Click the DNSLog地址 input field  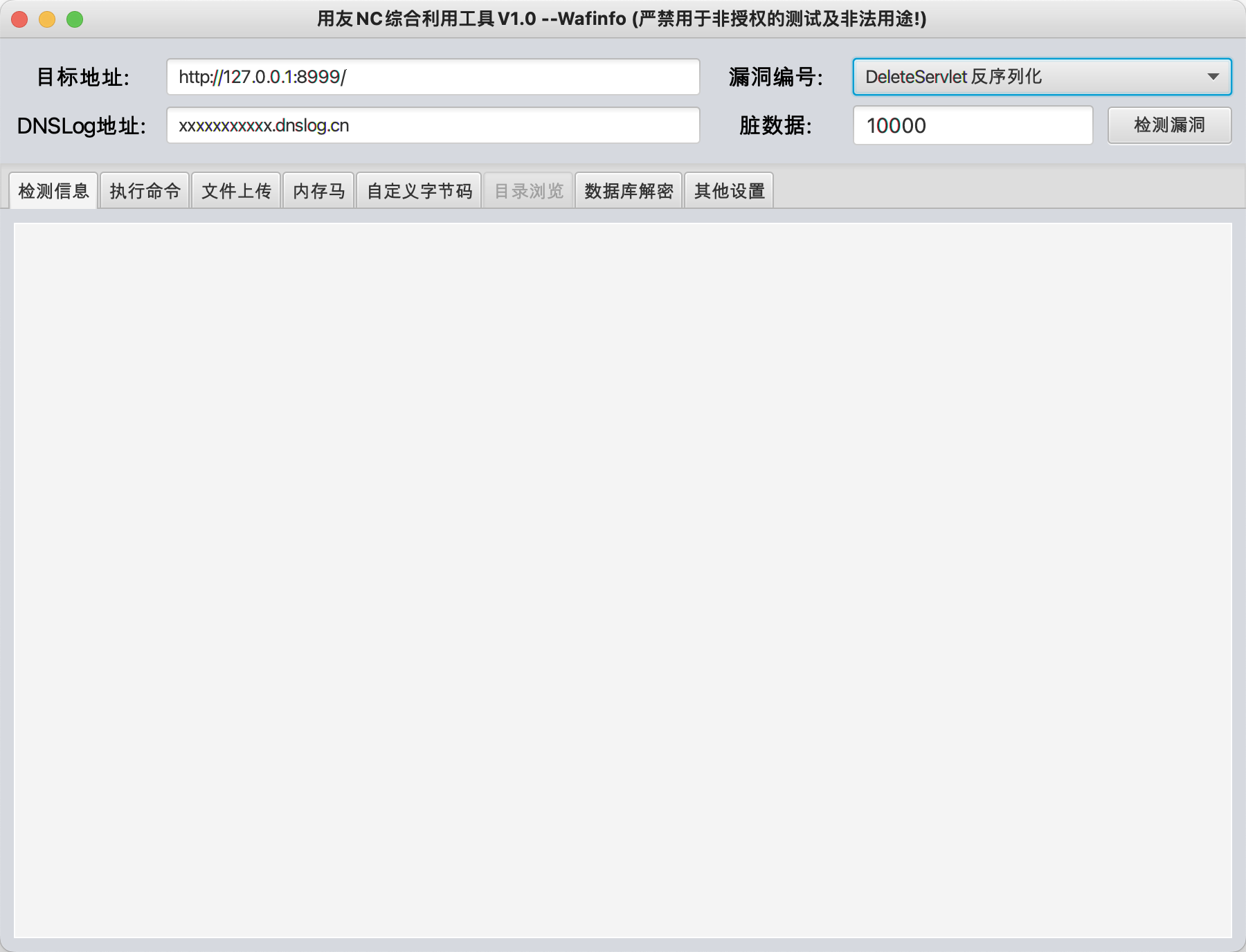point(433,125)
